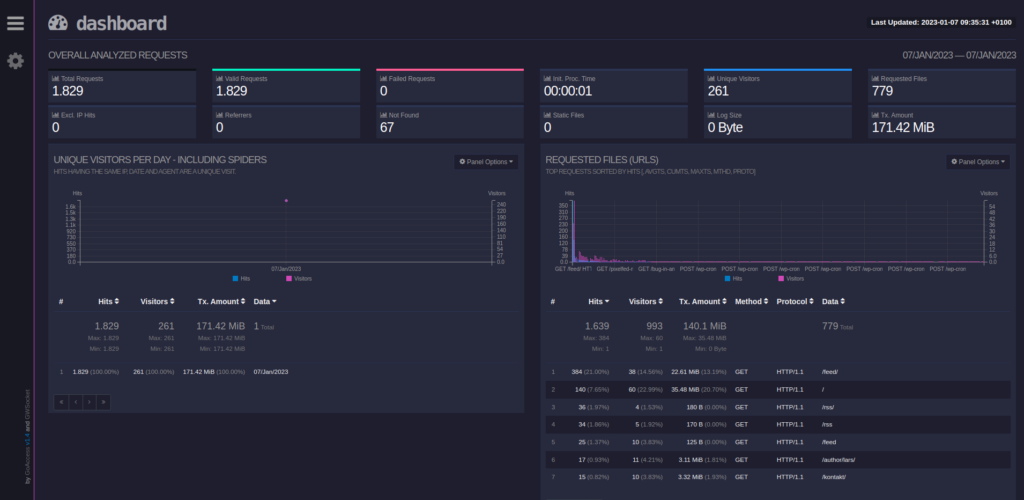Open the settings gear in sidebar
1024x500 pixels.
coord(15,61)
